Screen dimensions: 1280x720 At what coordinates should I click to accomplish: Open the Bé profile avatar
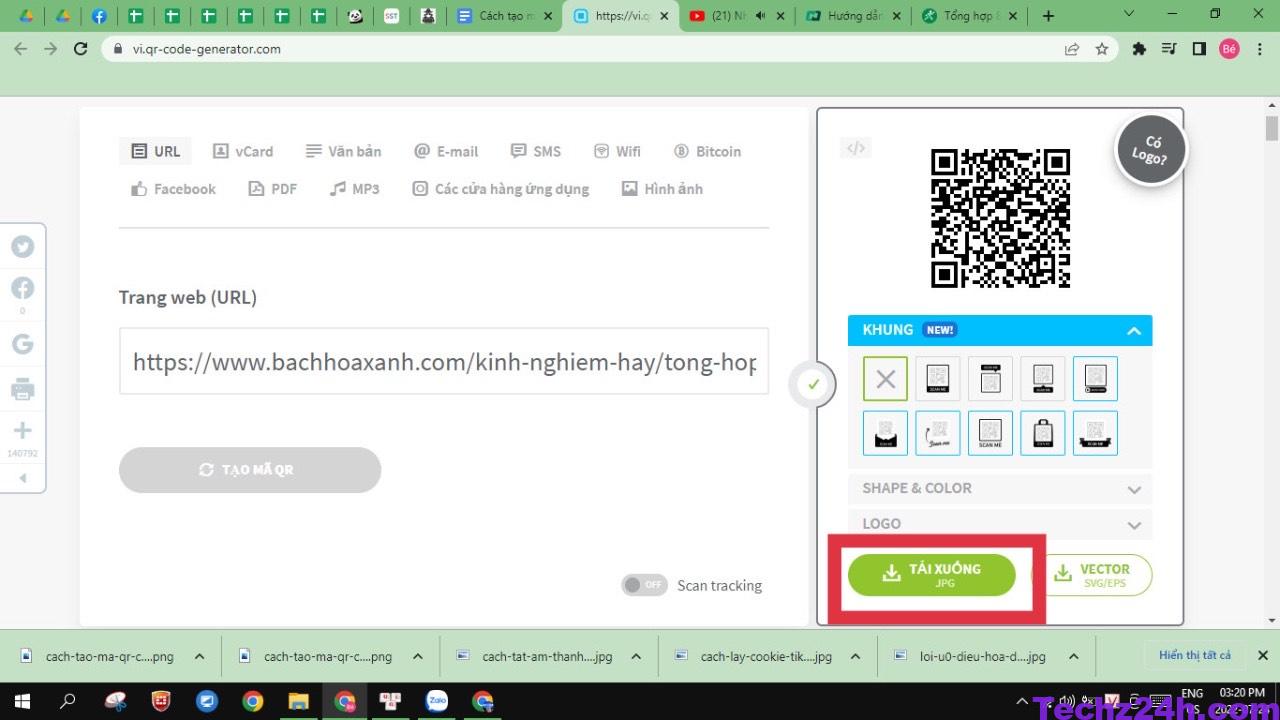point(1229,49)
